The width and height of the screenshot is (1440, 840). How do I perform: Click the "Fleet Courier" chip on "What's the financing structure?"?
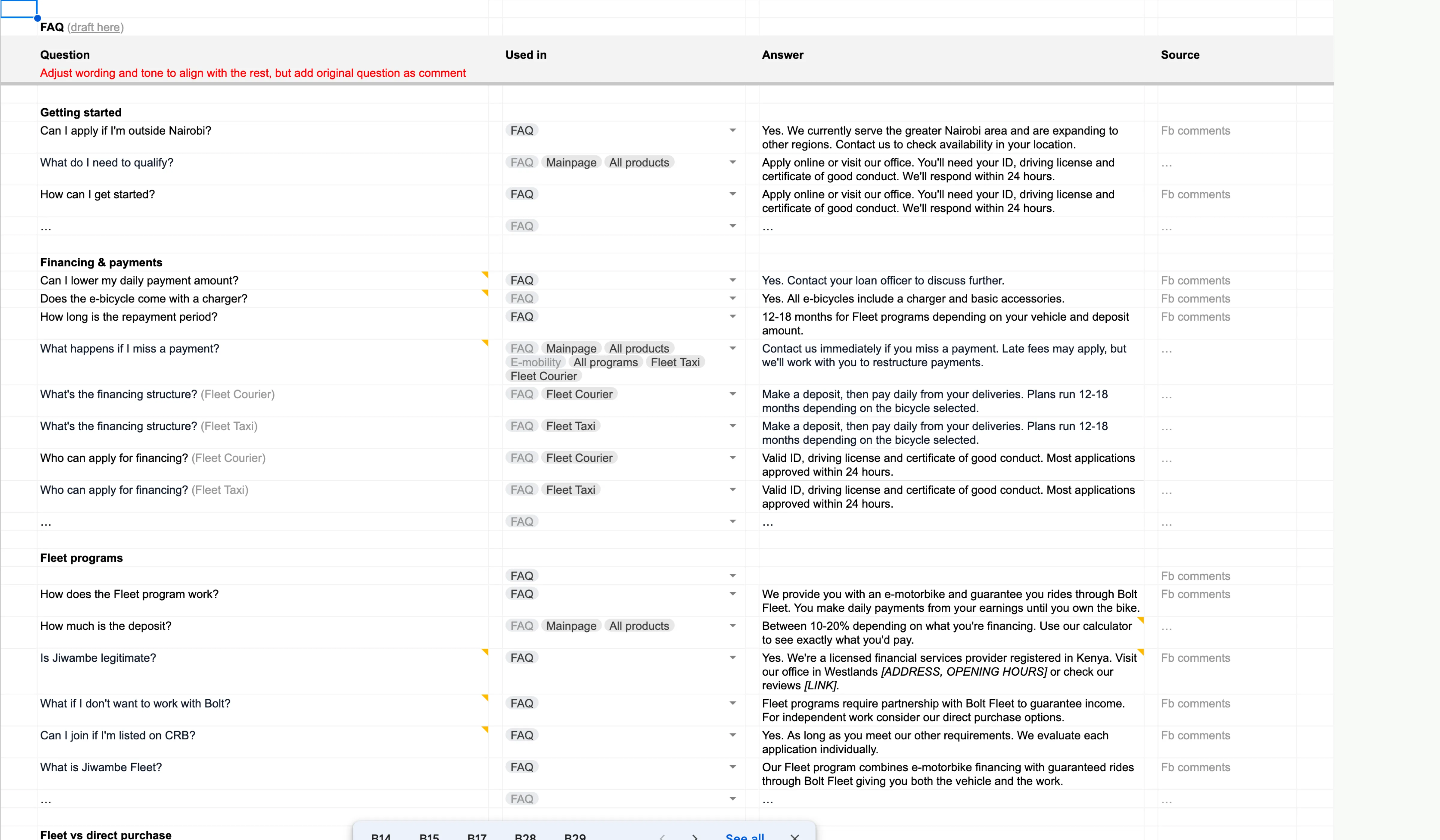pos(579,394)
